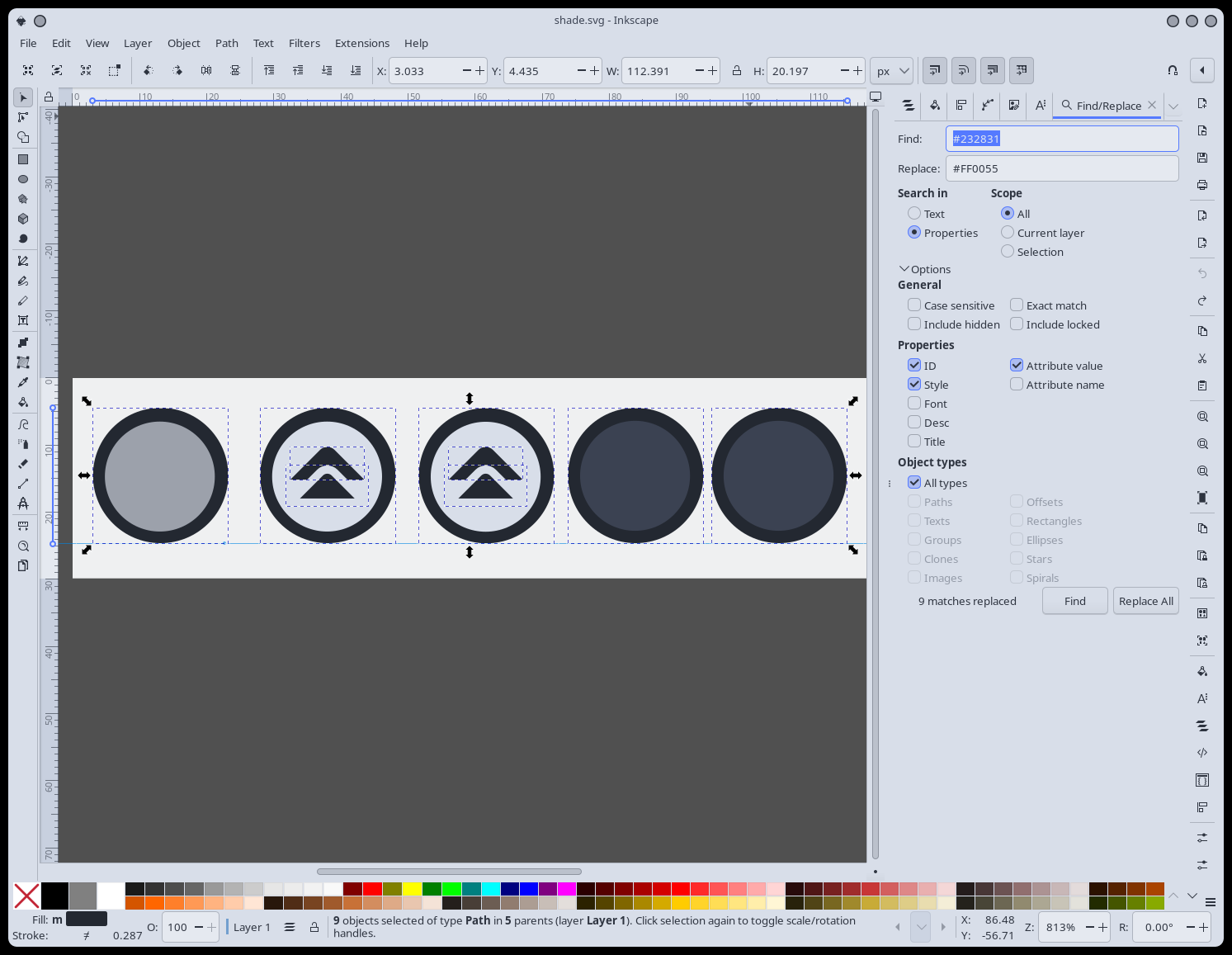This screenshot has width=1232, height=955.
Task: Select the Ellipse tool in toolbox
Action: pos(23,179)
